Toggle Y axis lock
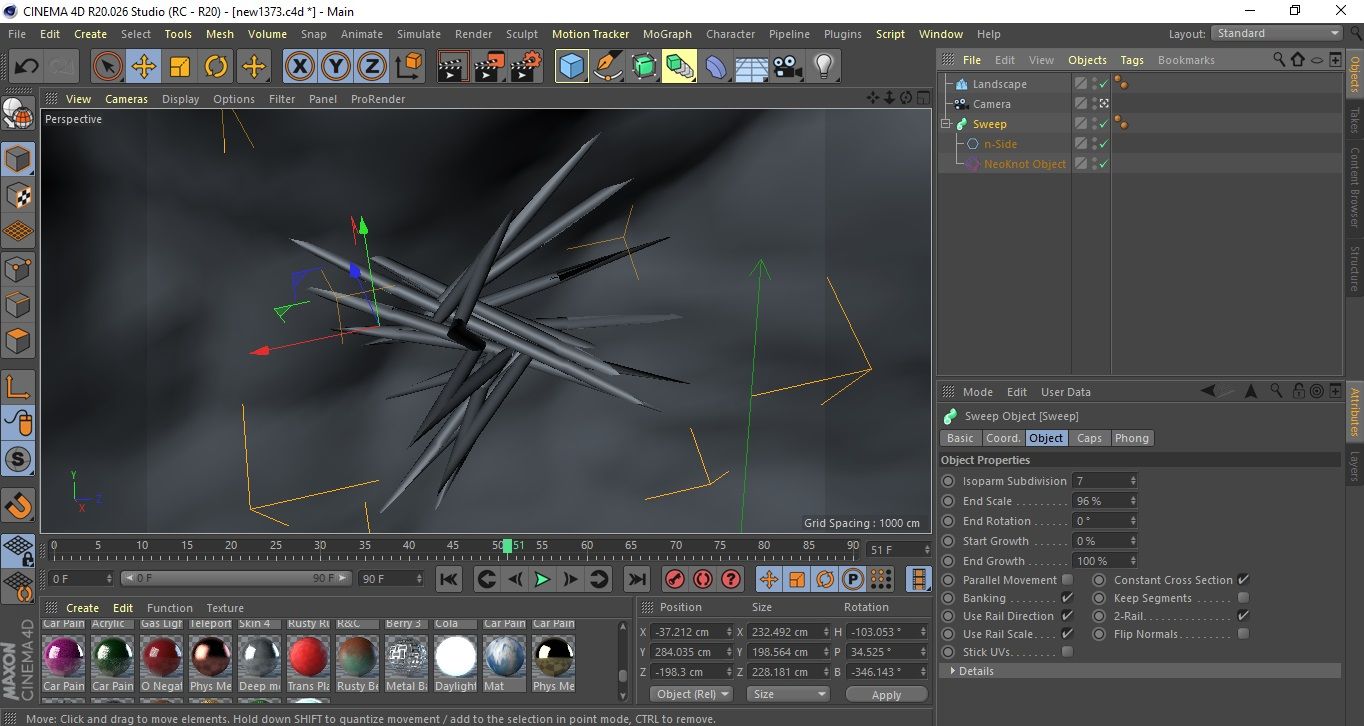Image resolution: width=1364 pixels, height=726 pixels. click(x=336, y=67)
